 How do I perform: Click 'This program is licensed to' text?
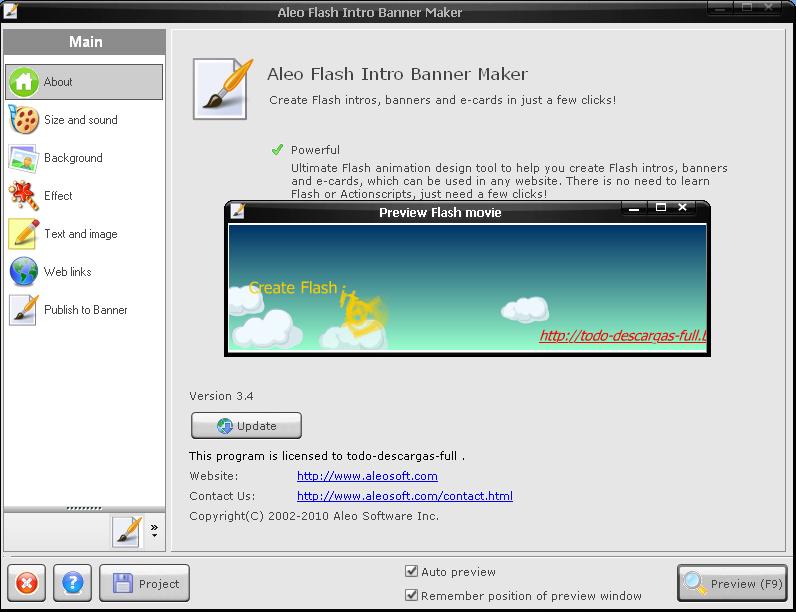[266, 456]
